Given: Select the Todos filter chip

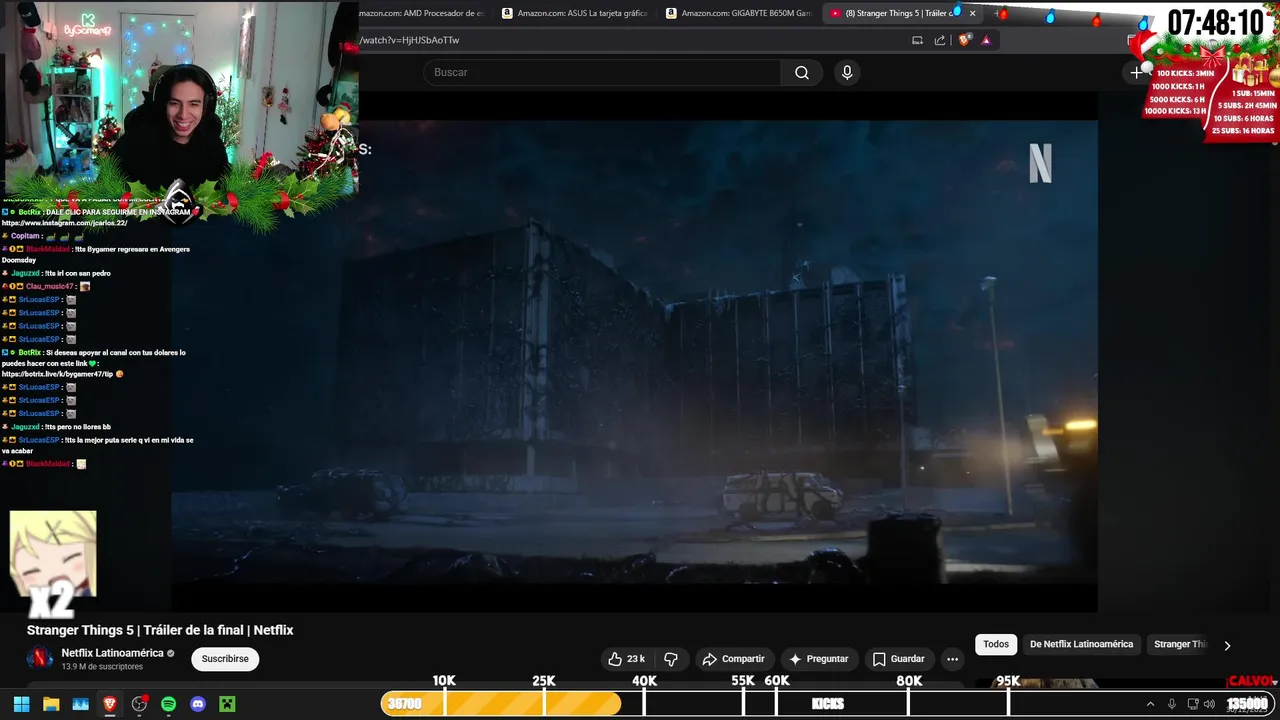Looking at the screenshot, I should pos(996,644).
